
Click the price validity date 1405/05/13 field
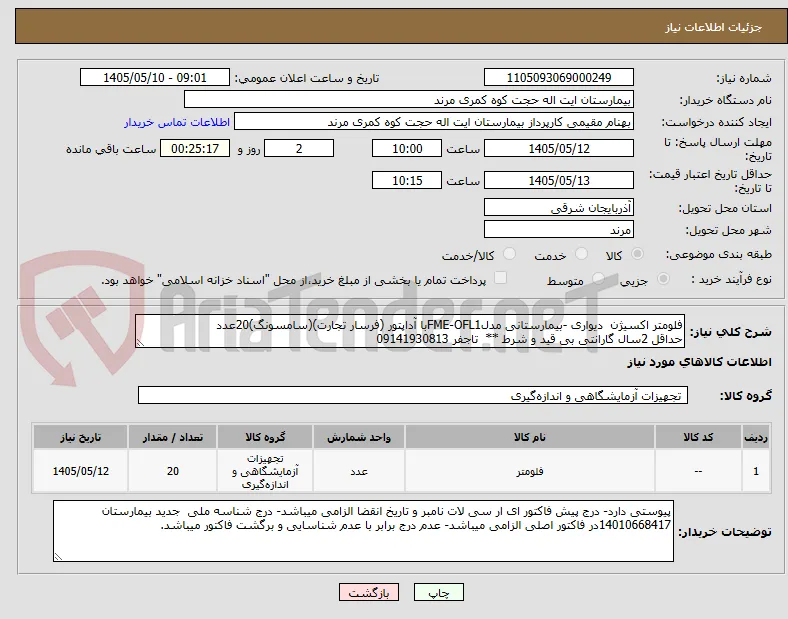coord(558,180)
